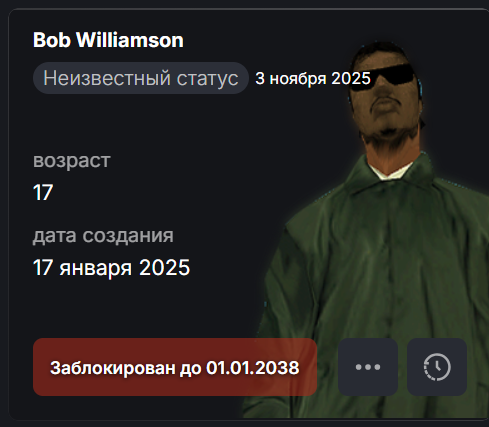Select the 'возраст' field label

point(72,161)
